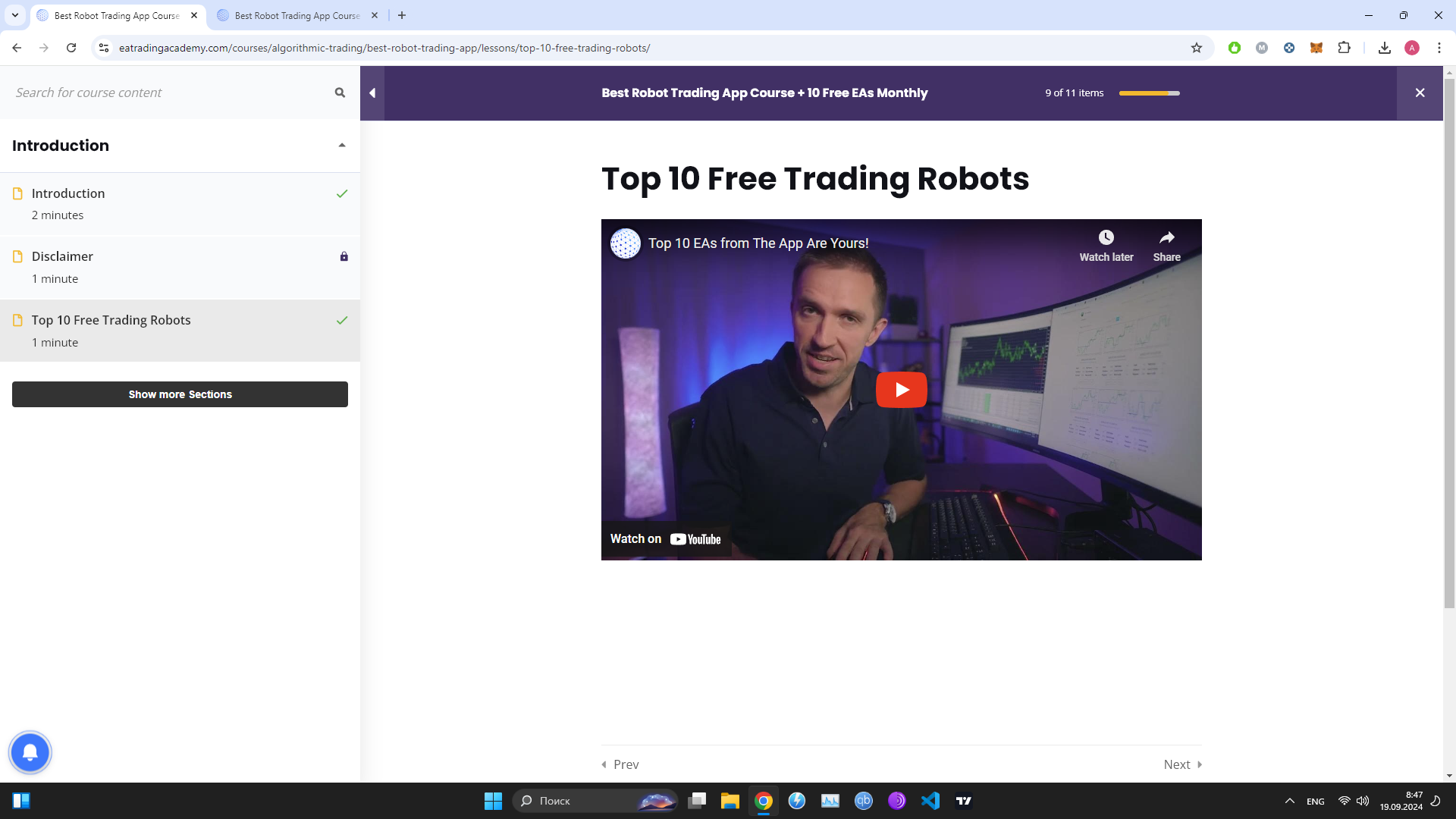Open the Watch on YouTube link
Image resolution: width=1456 pixels, height=819 pixels.
(666, 539)
